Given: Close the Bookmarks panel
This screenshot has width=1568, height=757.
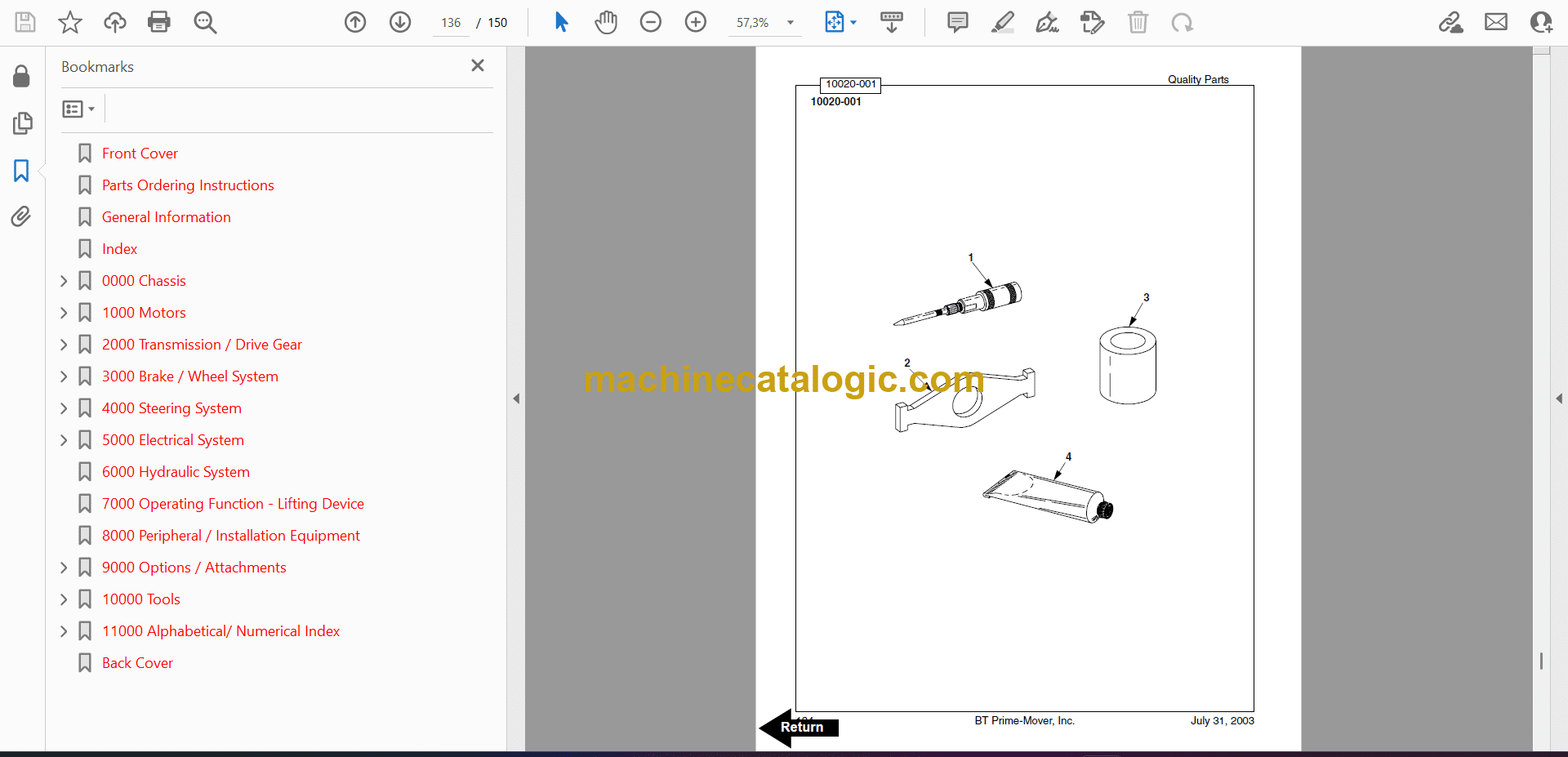Looking at the screenshot, I should point(478,65).
